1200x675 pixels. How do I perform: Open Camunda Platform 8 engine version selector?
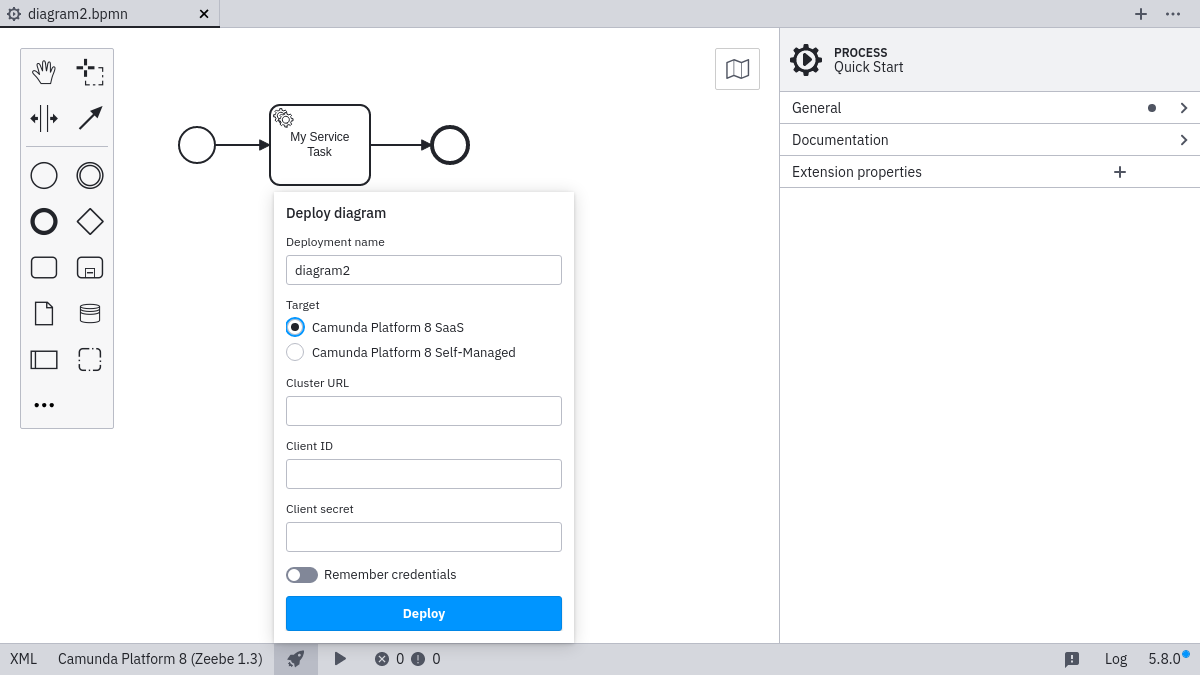(160, 659)
